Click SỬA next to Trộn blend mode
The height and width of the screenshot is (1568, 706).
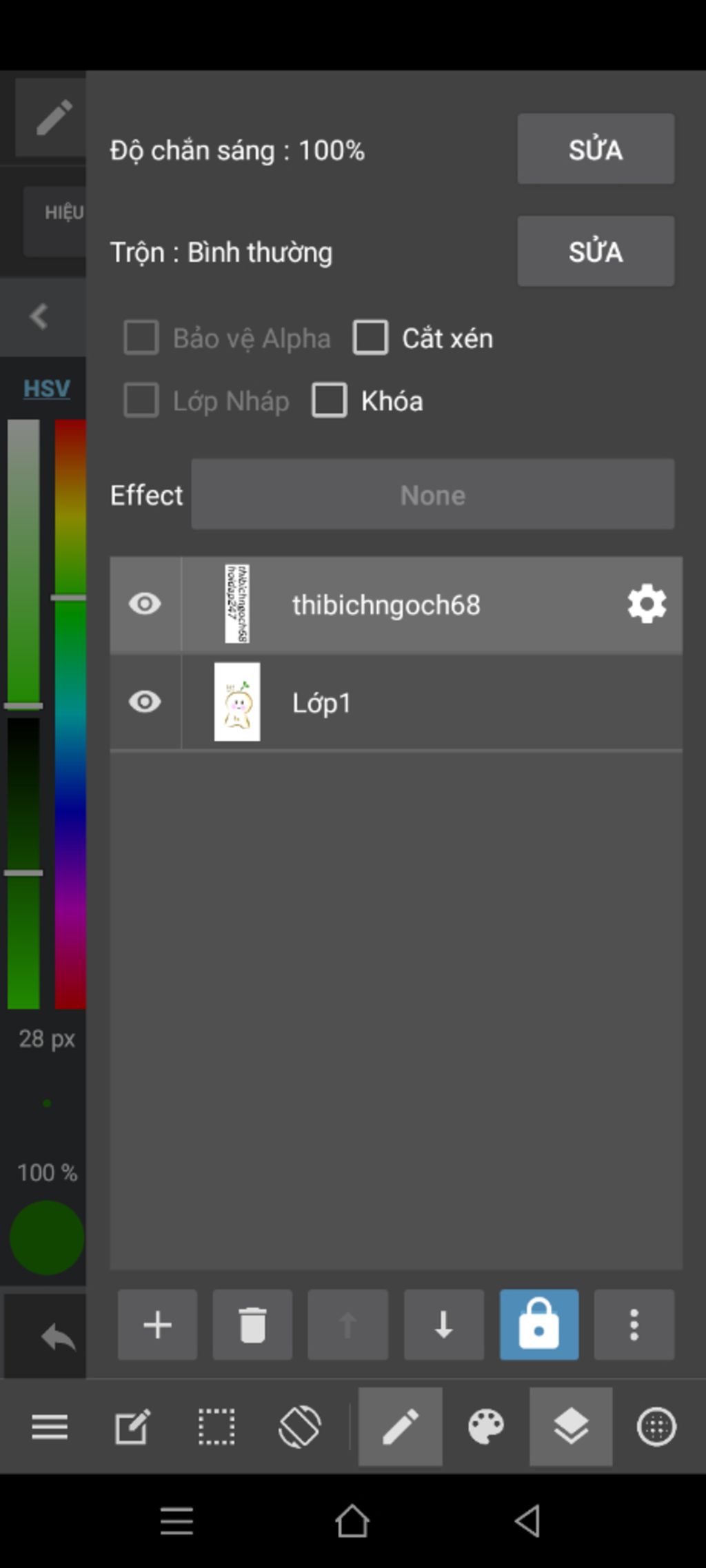tap(596, 251)
